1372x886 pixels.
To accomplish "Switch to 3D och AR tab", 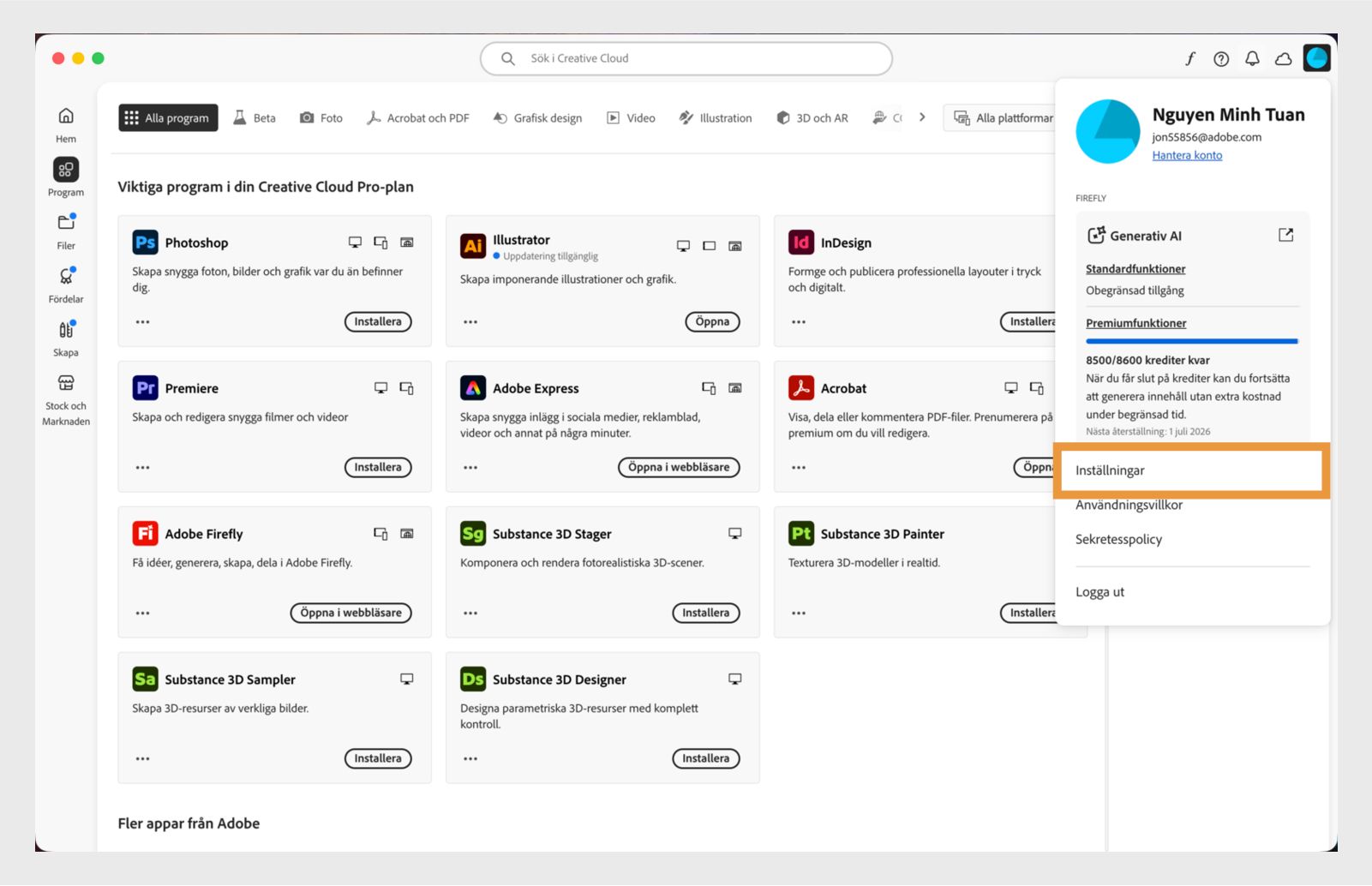I will (812, 117).
